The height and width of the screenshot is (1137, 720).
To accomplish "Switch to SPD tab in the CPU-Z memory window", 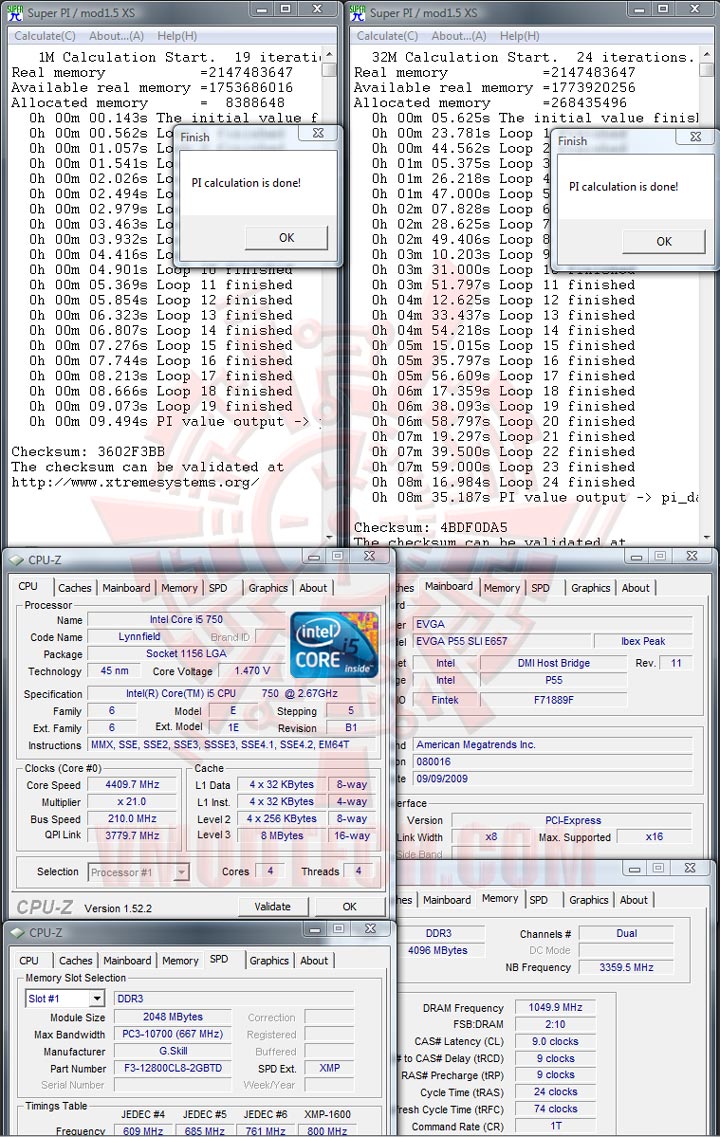I will pyautogui.click(x=539, y=900).
